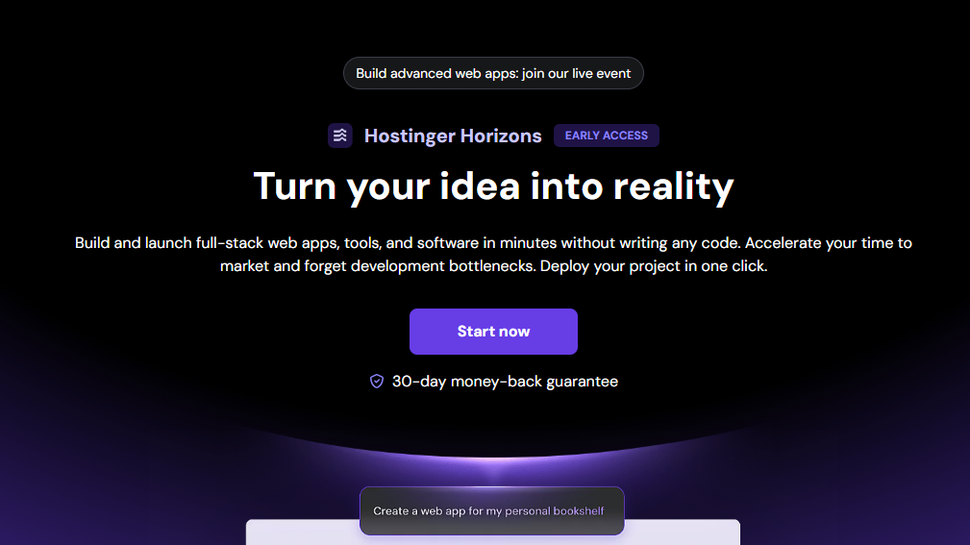Focus the personal bookshelf prompt field
This screenshot has height=545, width=970.
(492, 511)
